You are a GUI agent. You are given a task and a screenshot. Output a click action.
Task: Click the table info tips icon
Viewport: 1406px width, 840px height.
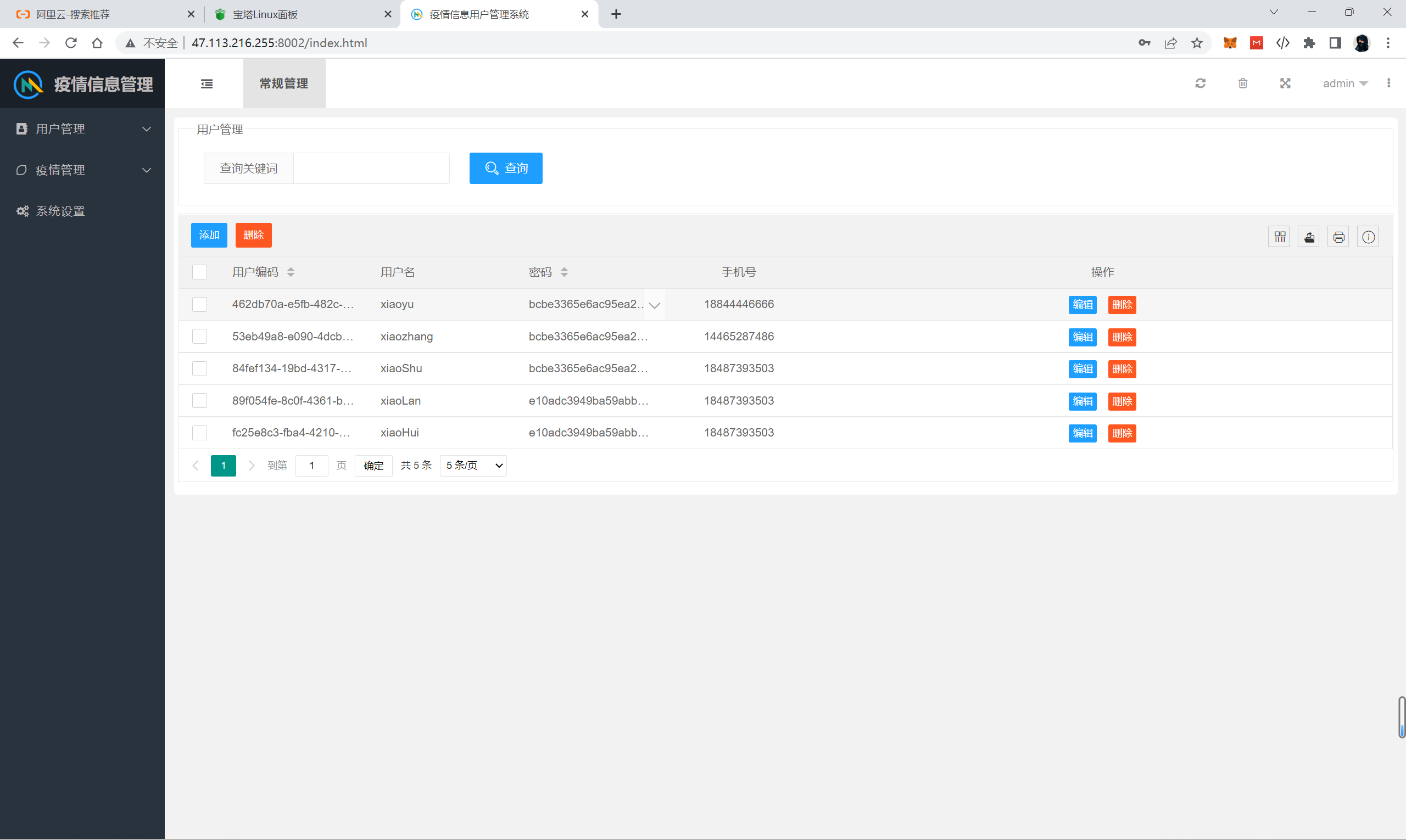pyautogui.click(x=1368, y=237)
